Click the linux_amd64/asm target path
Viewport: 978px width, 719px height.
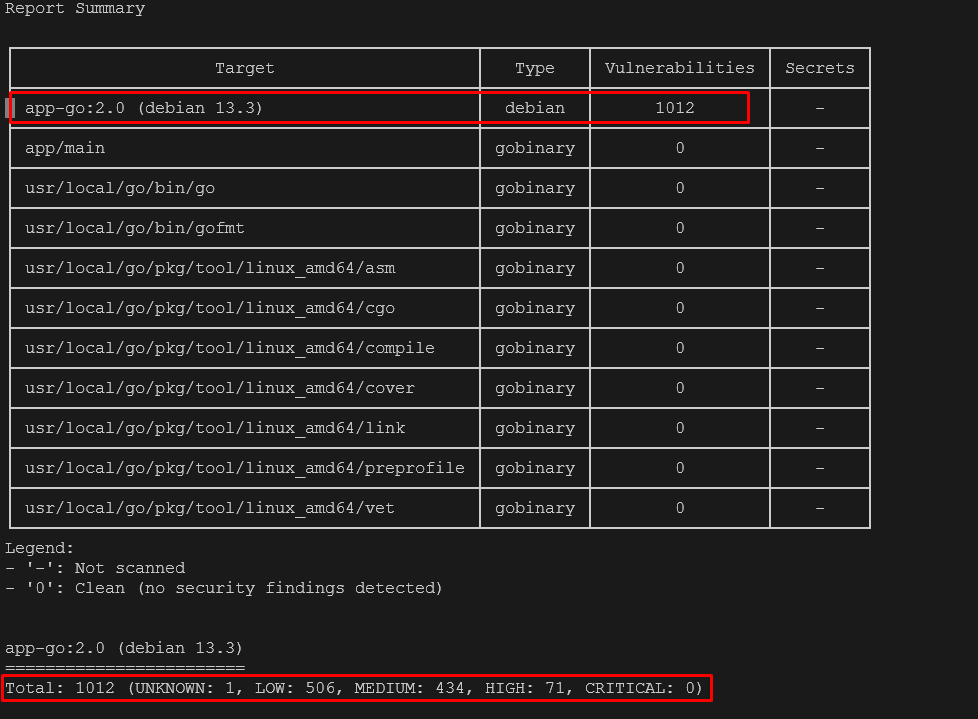click(x=210, y=268)
